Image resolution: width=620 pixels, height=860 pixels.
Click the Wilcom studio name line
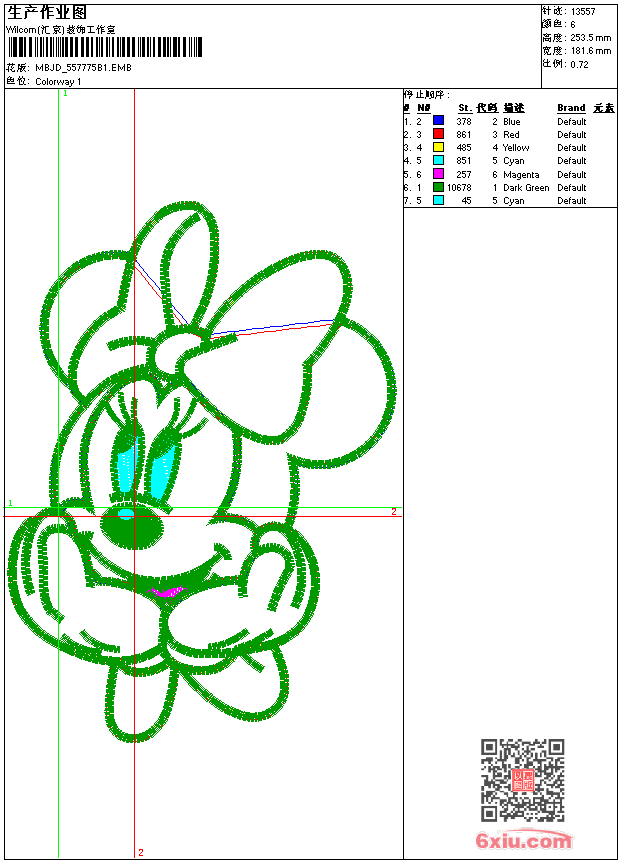coord(61,30)
